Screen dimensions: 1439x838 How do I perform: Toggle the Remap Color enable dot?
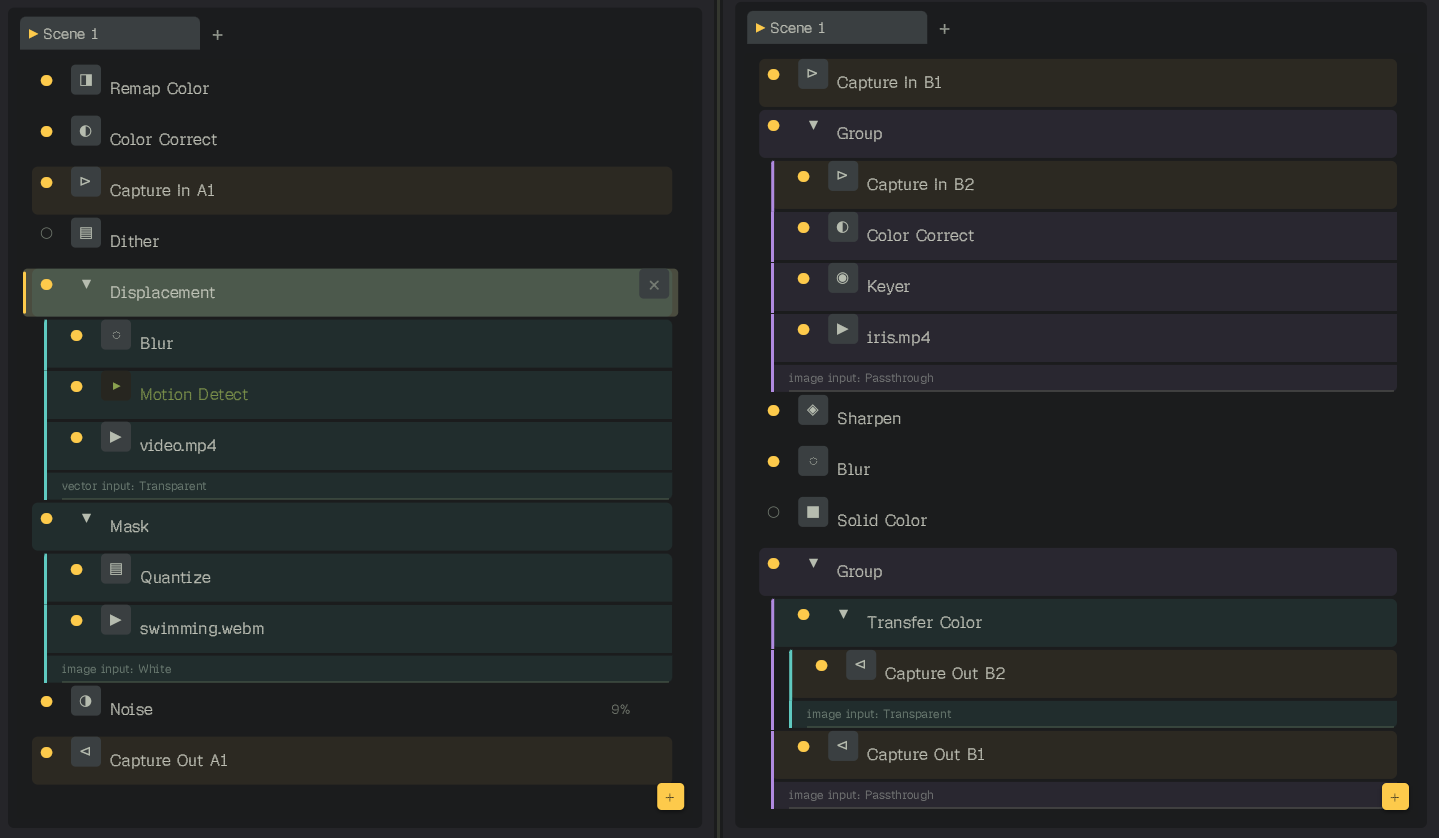click(x=46, y=80)
